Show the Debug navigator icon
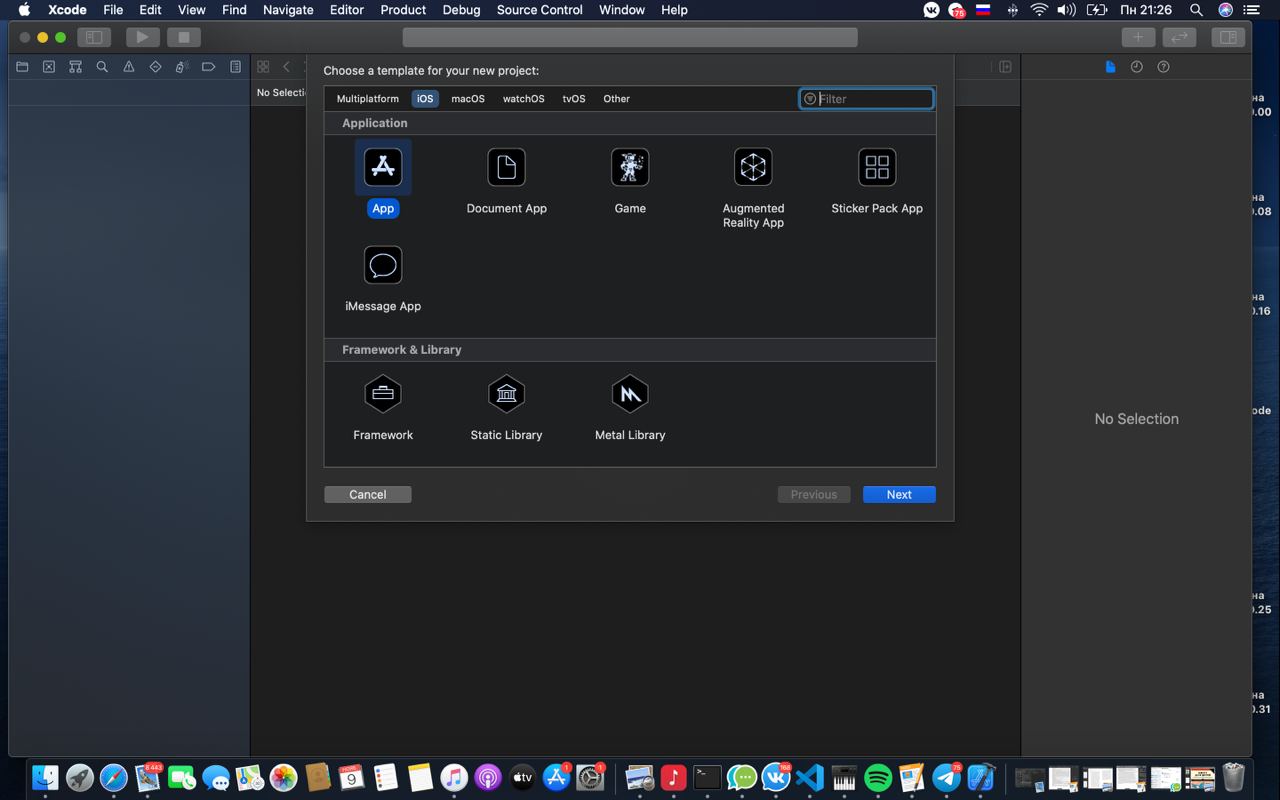 tap(182, 67)
